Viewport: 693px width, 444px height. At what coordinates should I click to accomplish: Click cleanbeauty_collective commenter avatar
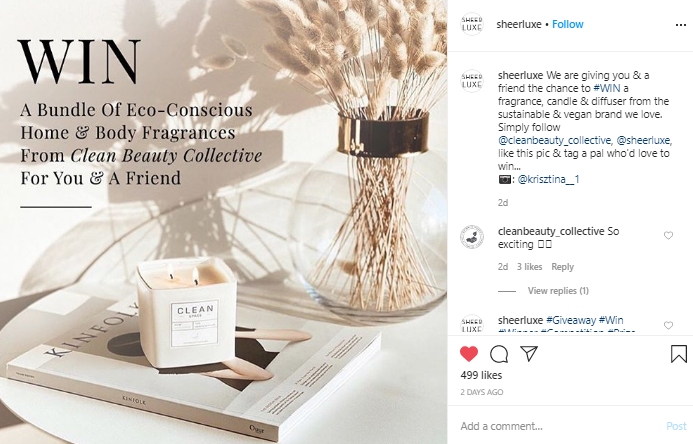pyautogui.click(x=472, y=237)
